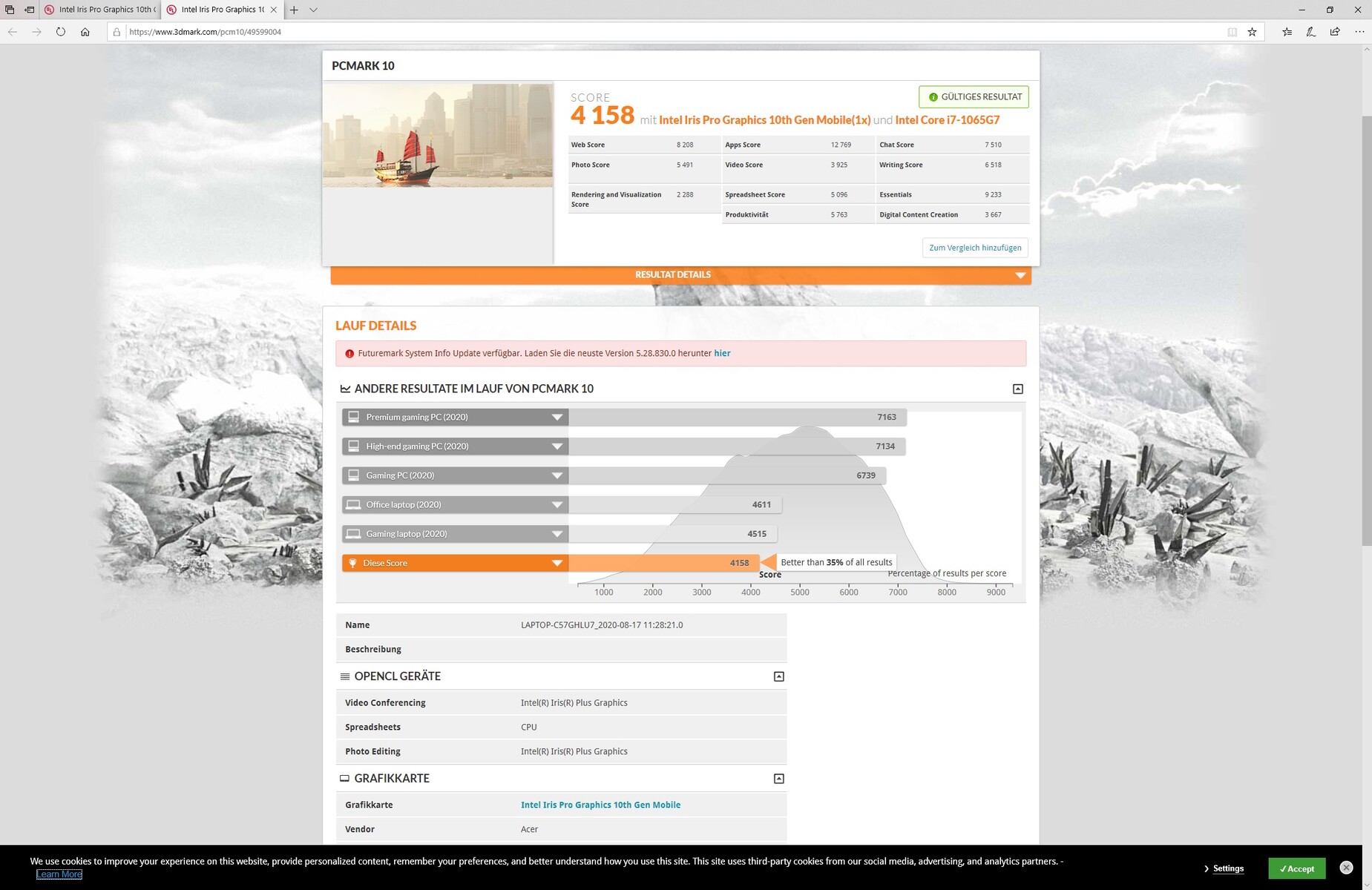Click the monitor icon beside Grafikkarte
Image resolution: width=1372 pixels, height=890 pixels.
(x=344, y=778)
